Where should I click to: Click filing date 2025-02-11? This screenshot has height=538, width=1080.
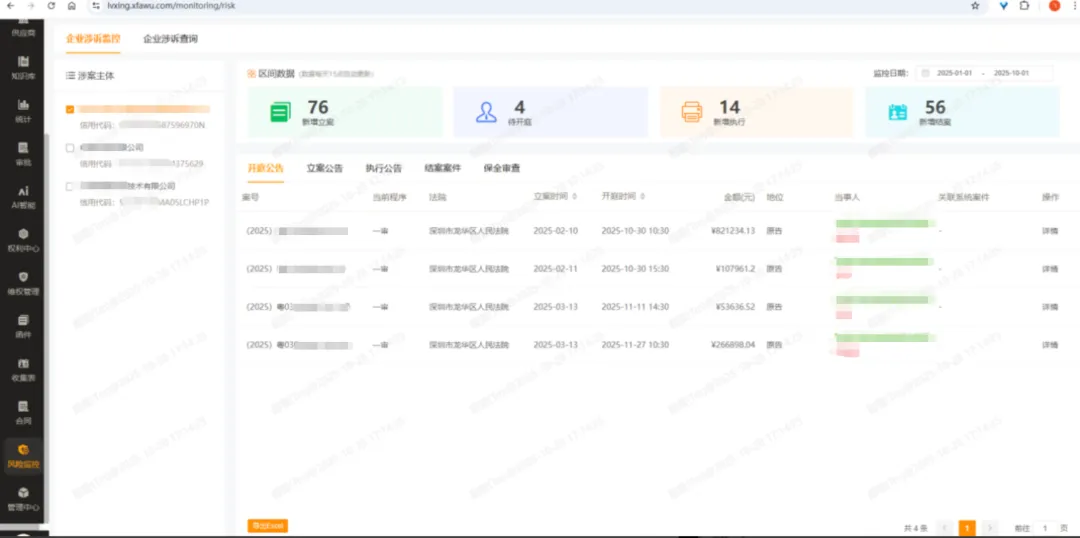556,269
